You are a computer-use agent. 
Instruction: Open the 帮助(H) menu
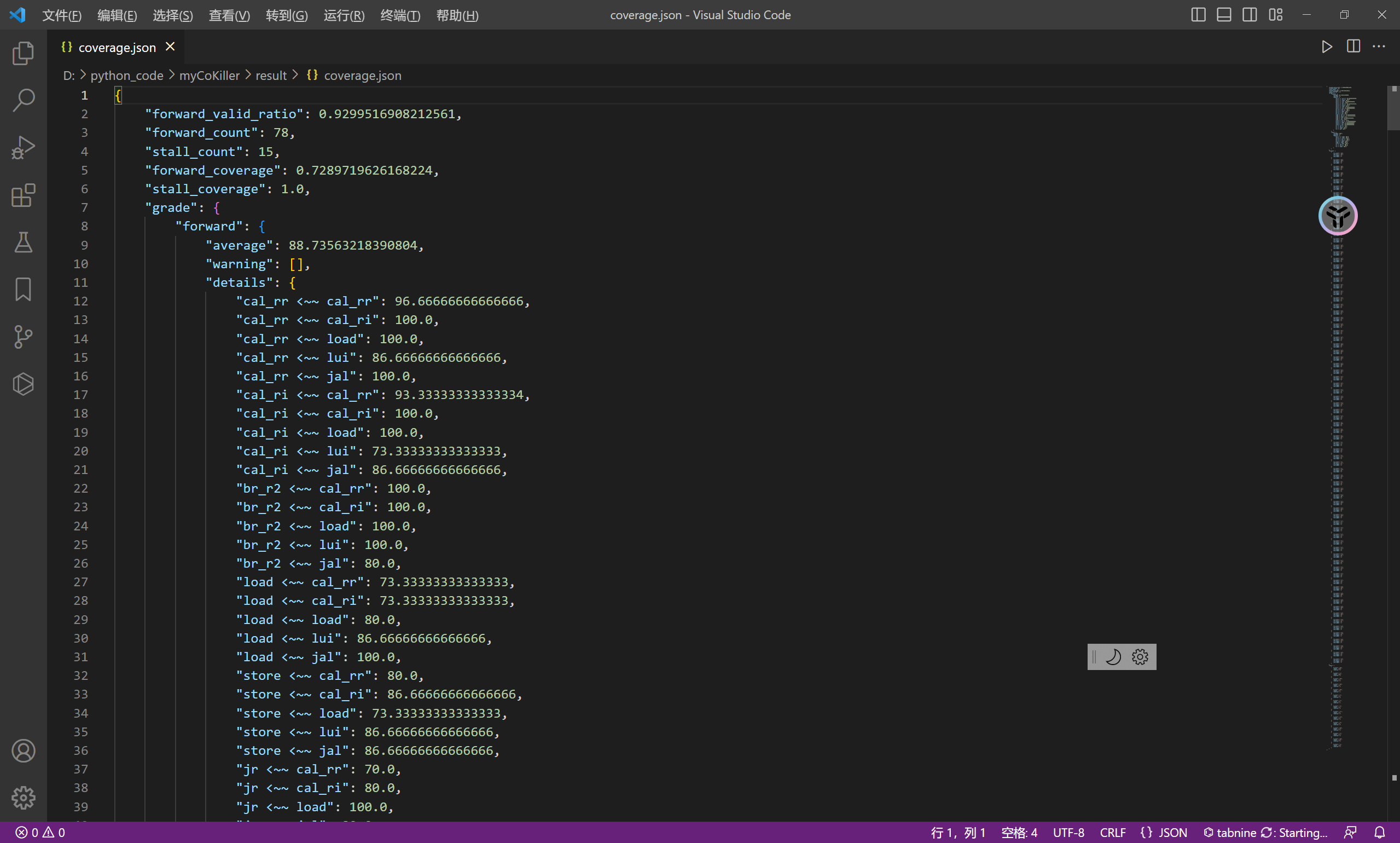[457, 15]
